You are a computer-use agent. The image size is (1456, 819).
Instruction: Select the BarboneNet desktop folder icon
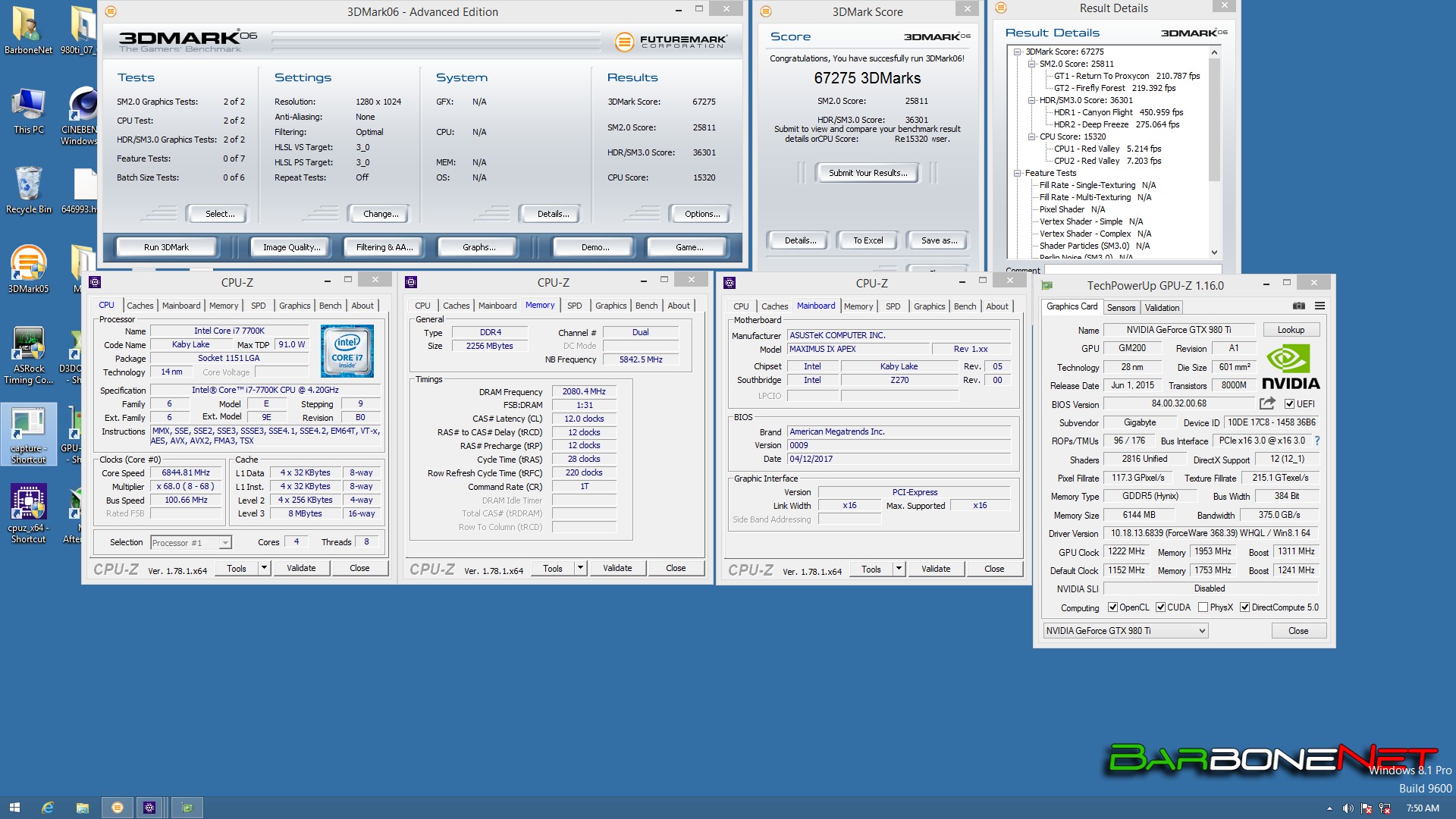coord(29,30)
